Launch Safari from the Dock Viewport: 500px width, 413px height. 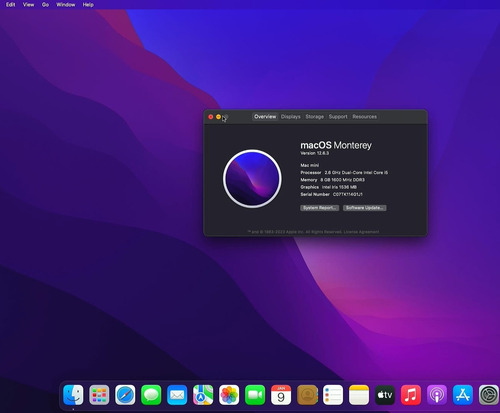(x=125, y=395)
